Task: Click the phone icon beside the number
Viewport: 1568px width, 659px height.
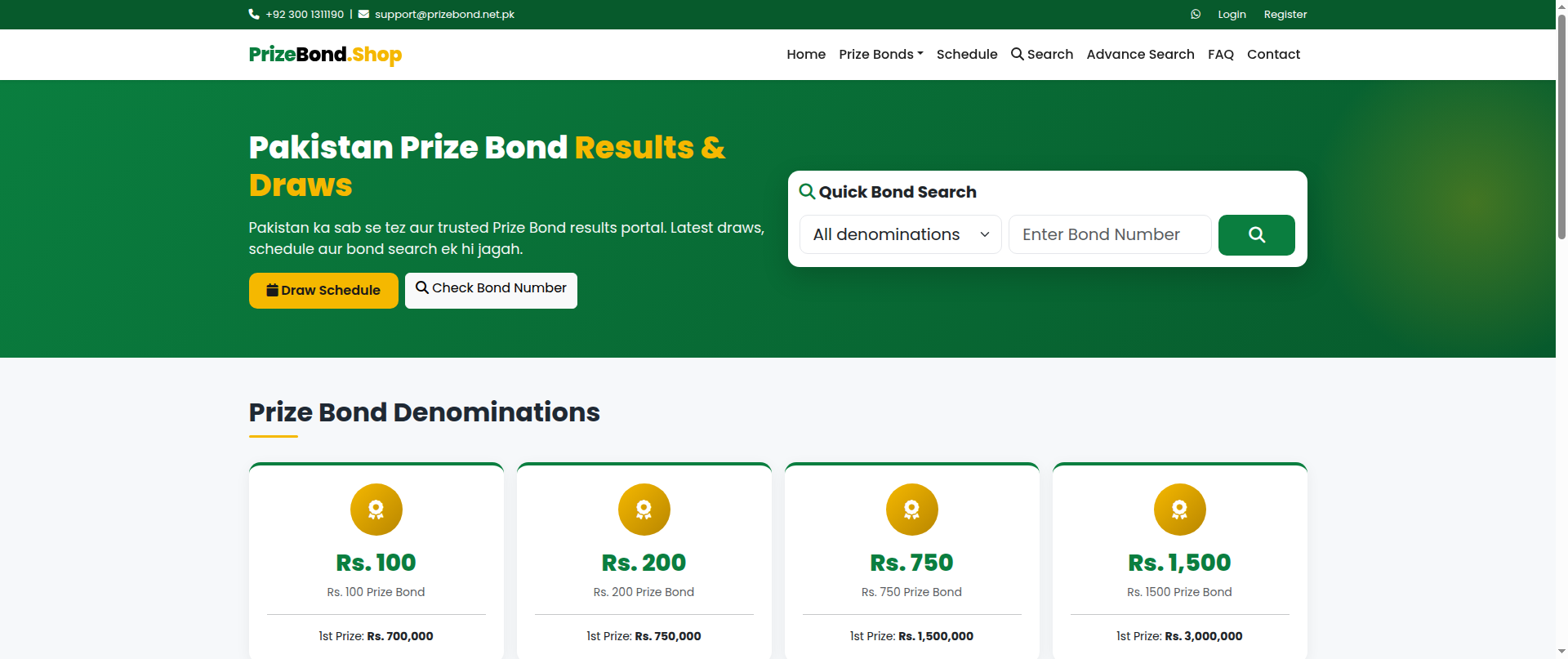Action: pos(254,15)
